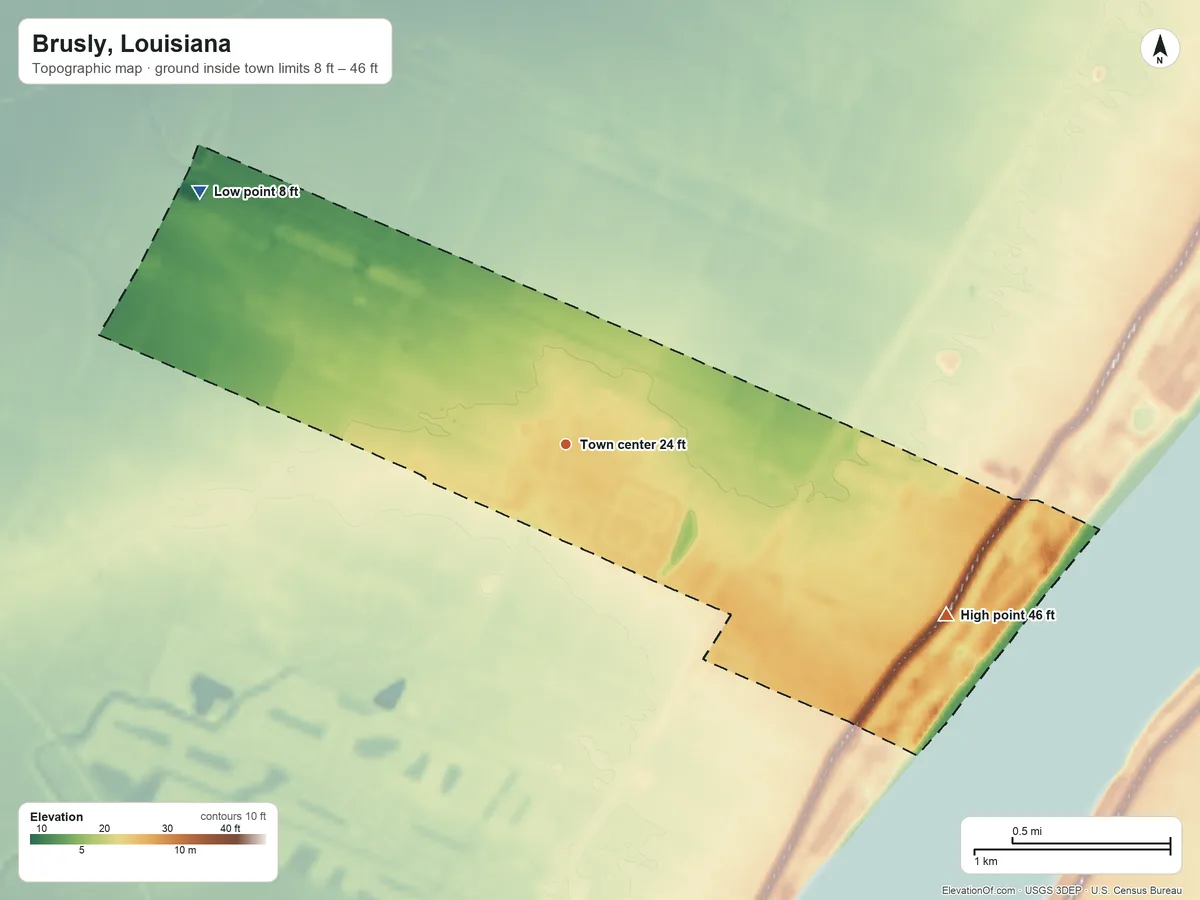Click the '20' legend tick label
This screenshot has width=1200, height=900.
point(104,828)
